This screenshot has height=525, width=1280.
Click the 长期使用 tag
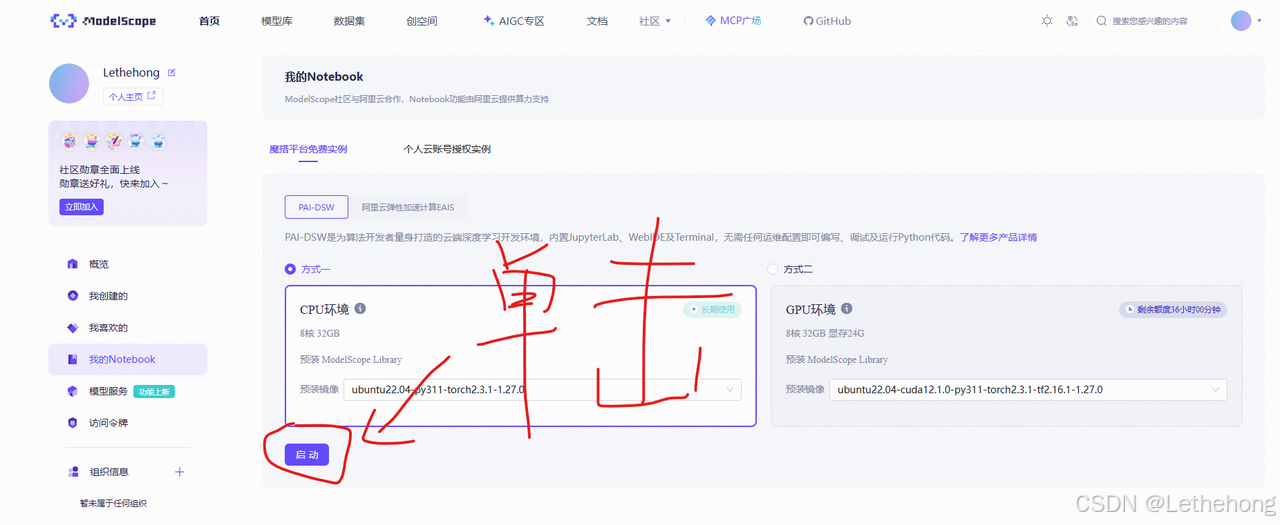tap(712, 310)
